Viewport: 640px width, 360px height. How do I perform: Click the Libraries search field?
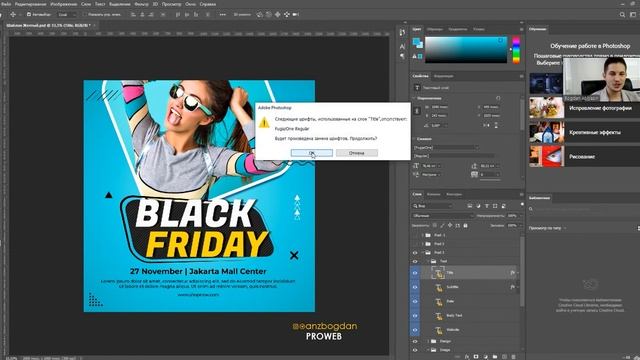coord(584,209)
